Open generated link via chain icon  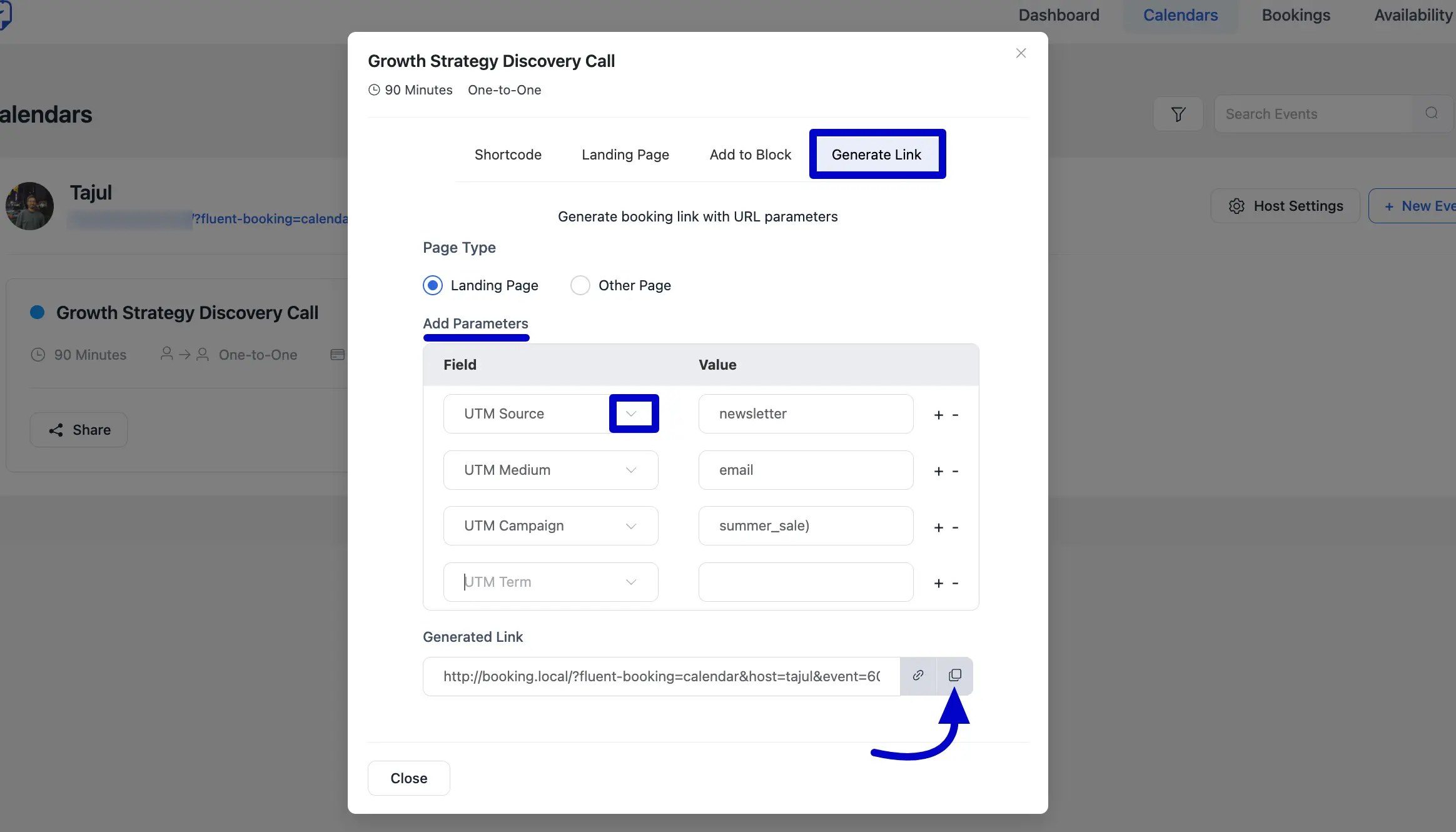pyautogui.click(x=918, y=676)
